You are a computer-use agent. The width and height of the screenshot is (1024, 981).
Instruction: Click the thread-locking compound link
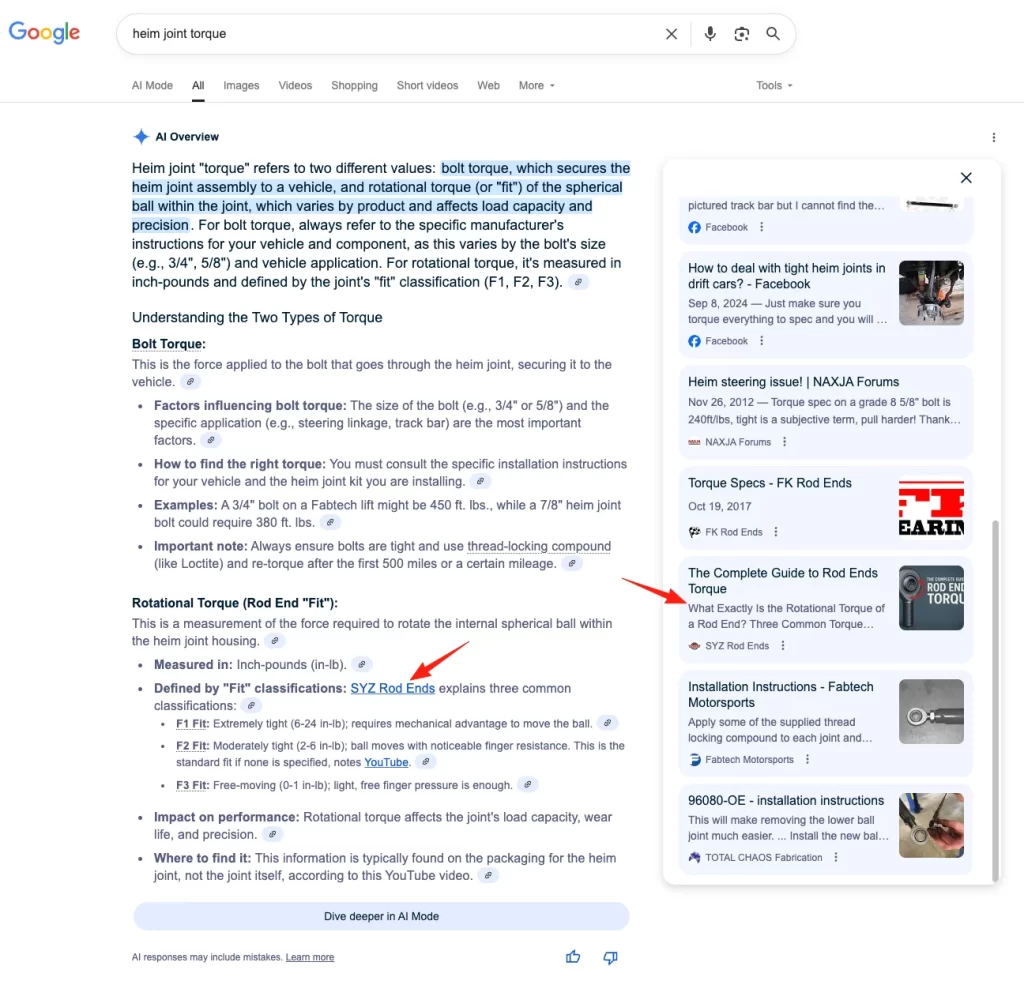[539, 546]
